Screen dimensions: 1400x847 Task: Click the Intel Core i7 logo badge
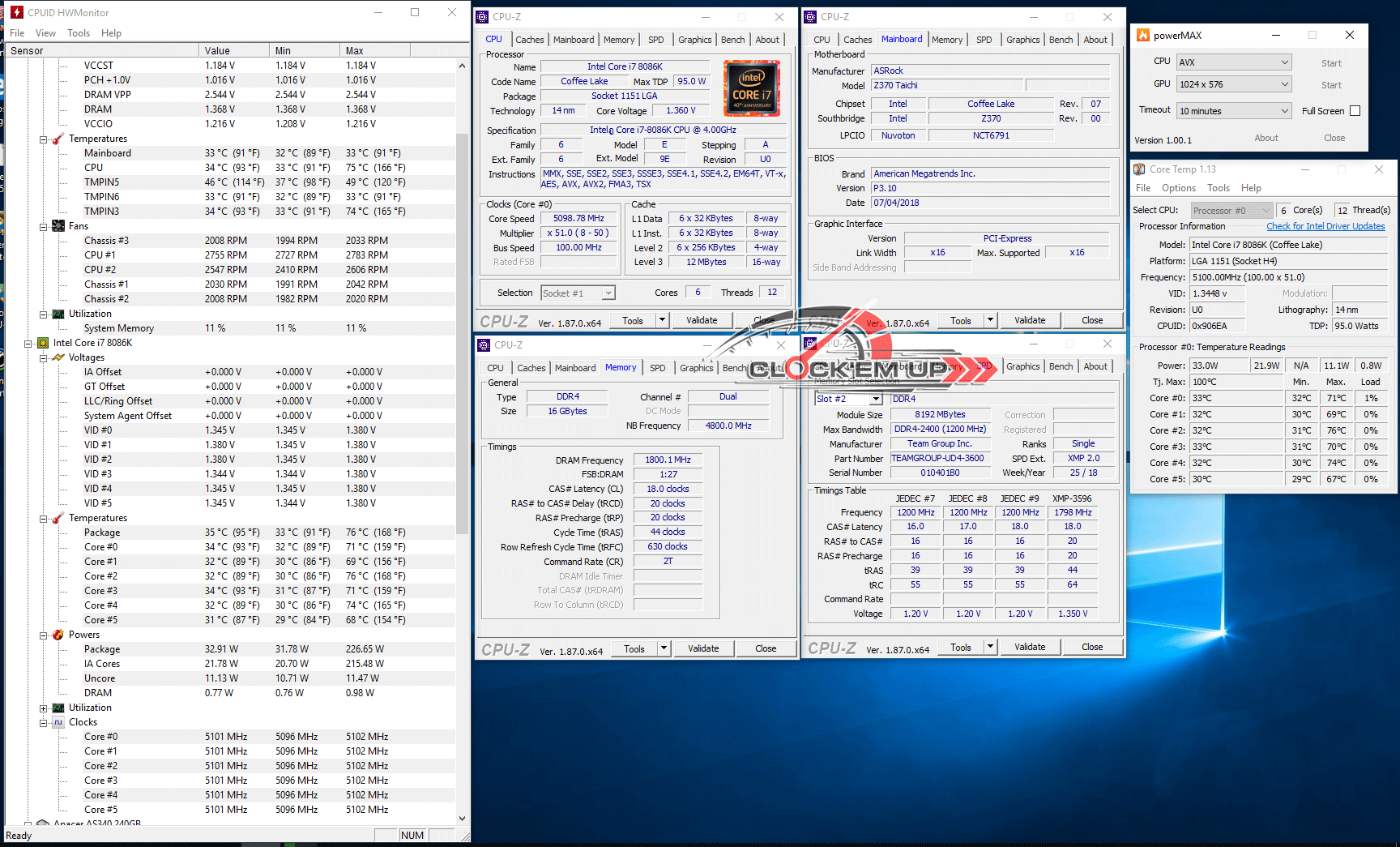(751, 88)
